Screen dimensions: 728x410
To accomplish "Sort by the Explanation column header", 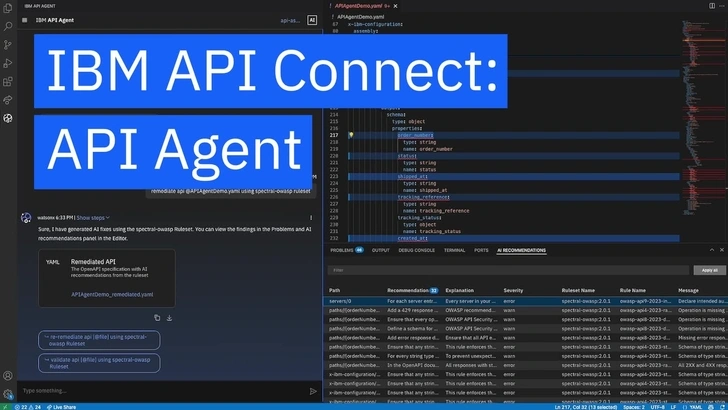I will 459,290.
